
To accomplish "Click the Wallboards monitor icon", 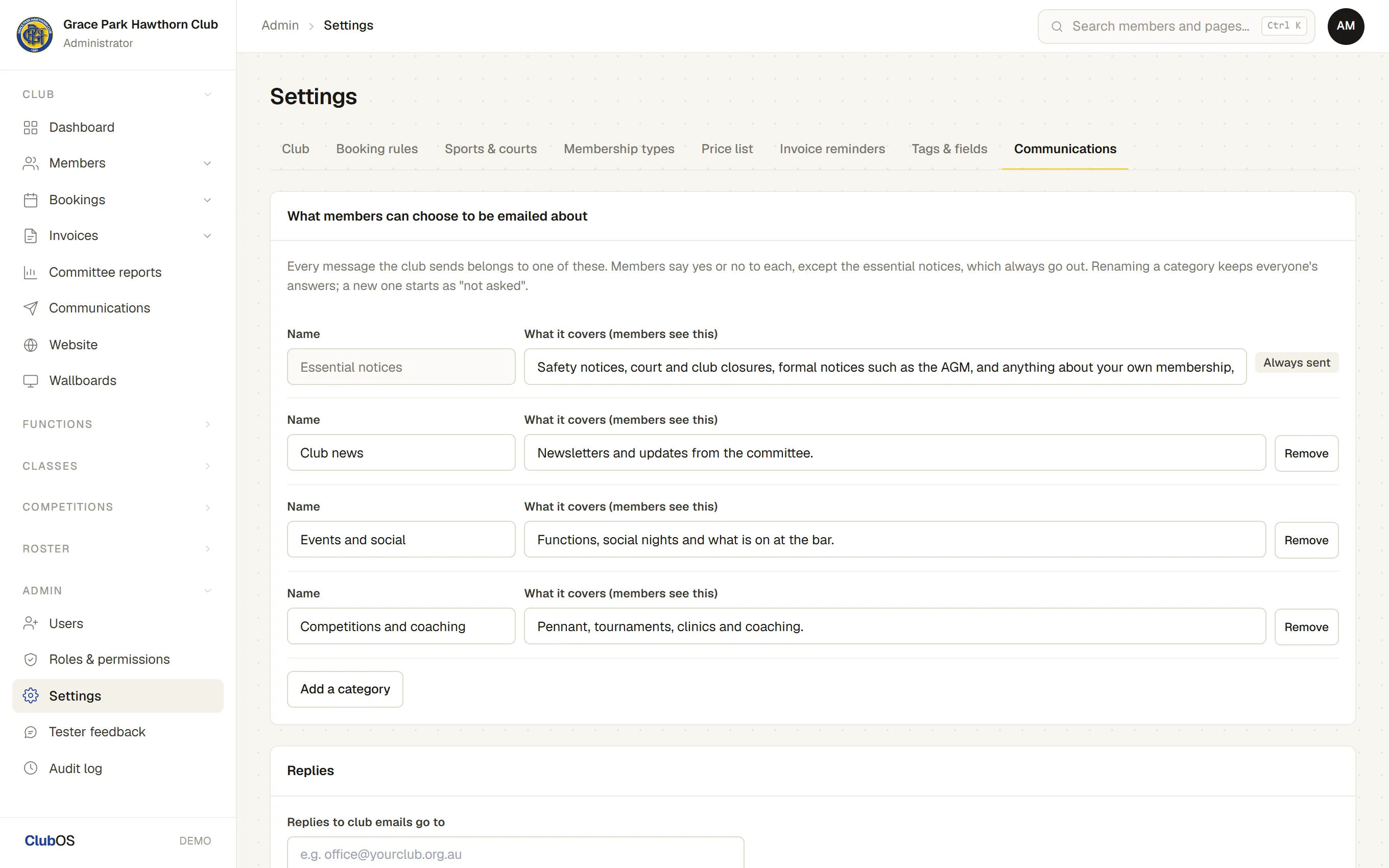I will (x=31, y=380).
